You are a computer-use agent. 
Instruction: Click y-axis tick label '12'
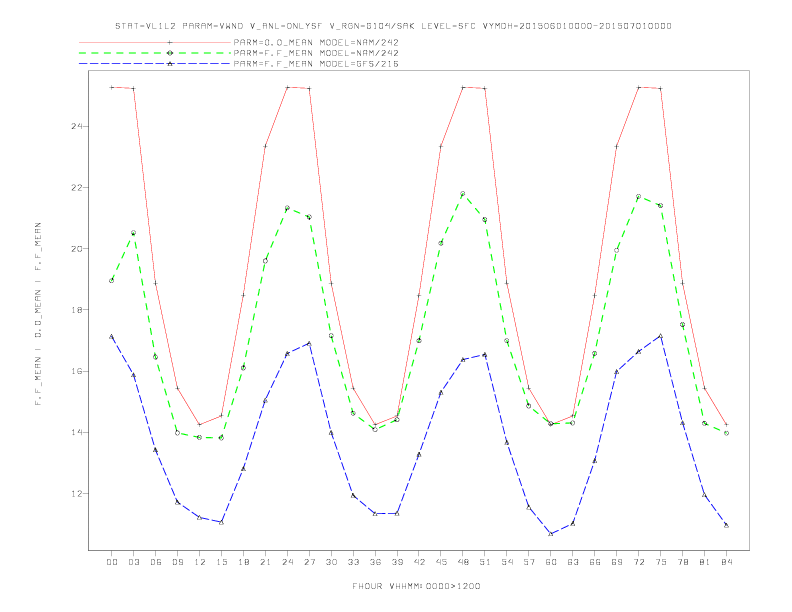tap(77, 493)
